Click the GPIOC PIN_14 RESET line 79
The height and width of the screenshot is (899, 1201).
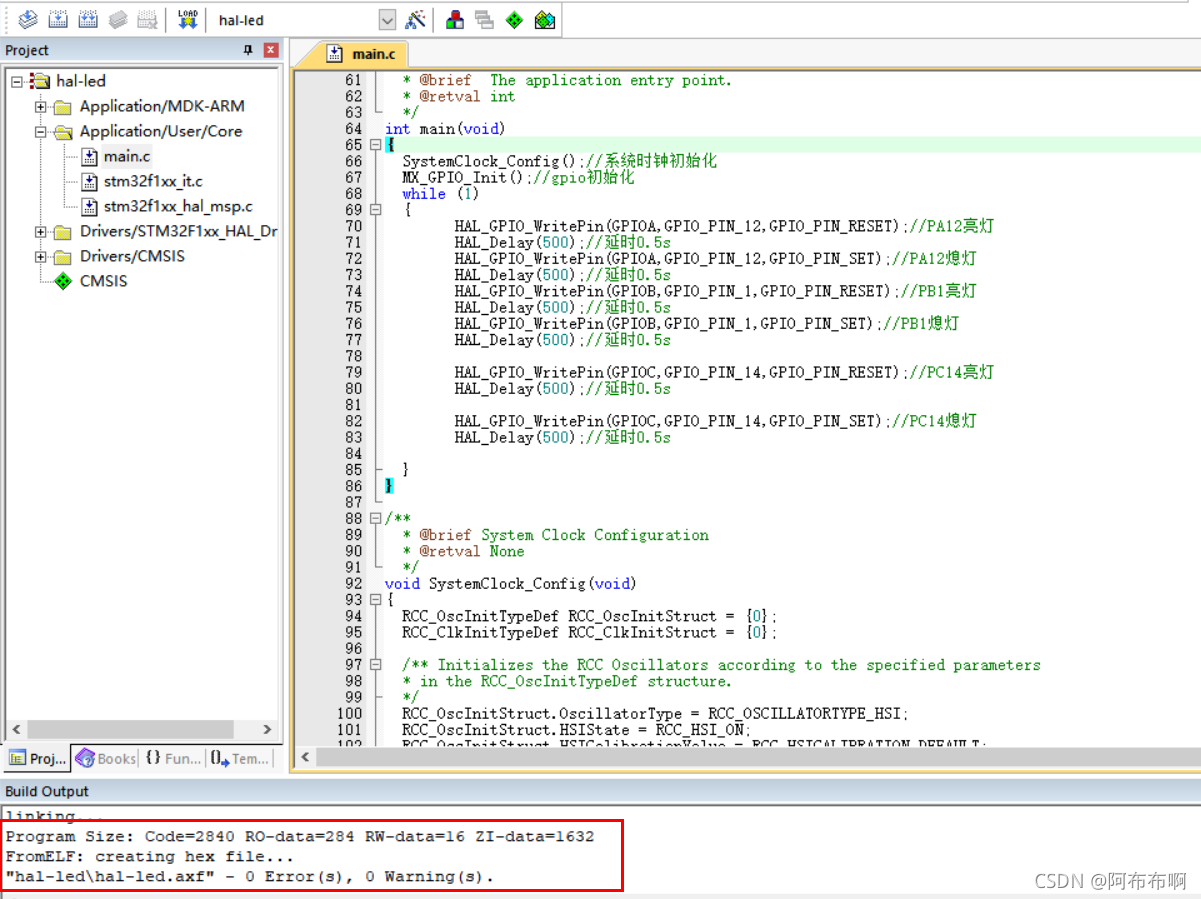click(724, 372)
